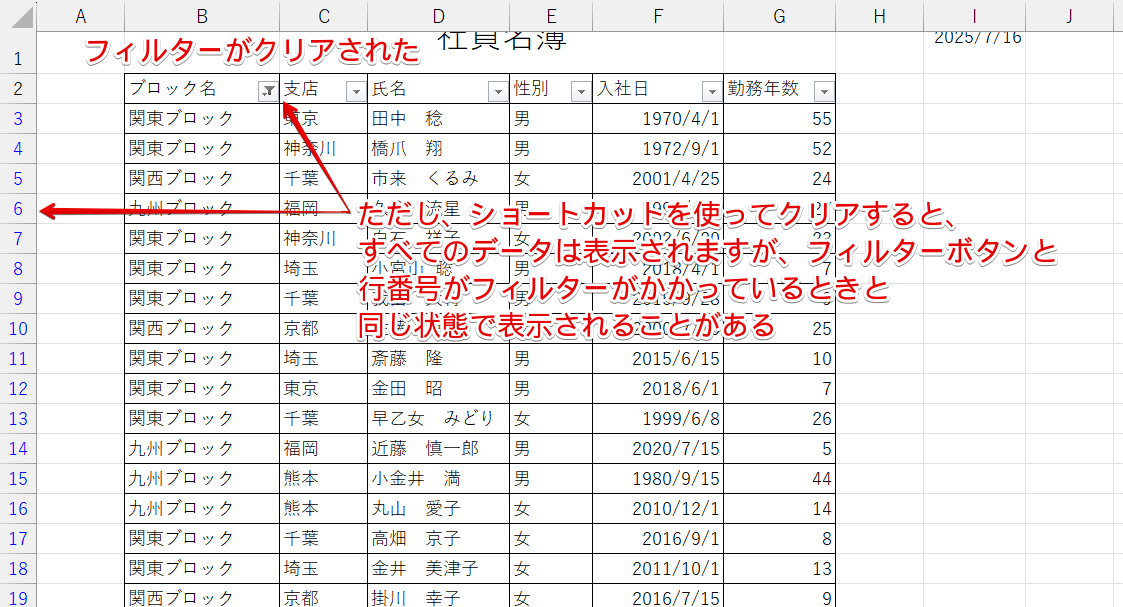Click the date cell 2020/7/15
This screenshot has width=1123, height=607.
coord(657,449)
